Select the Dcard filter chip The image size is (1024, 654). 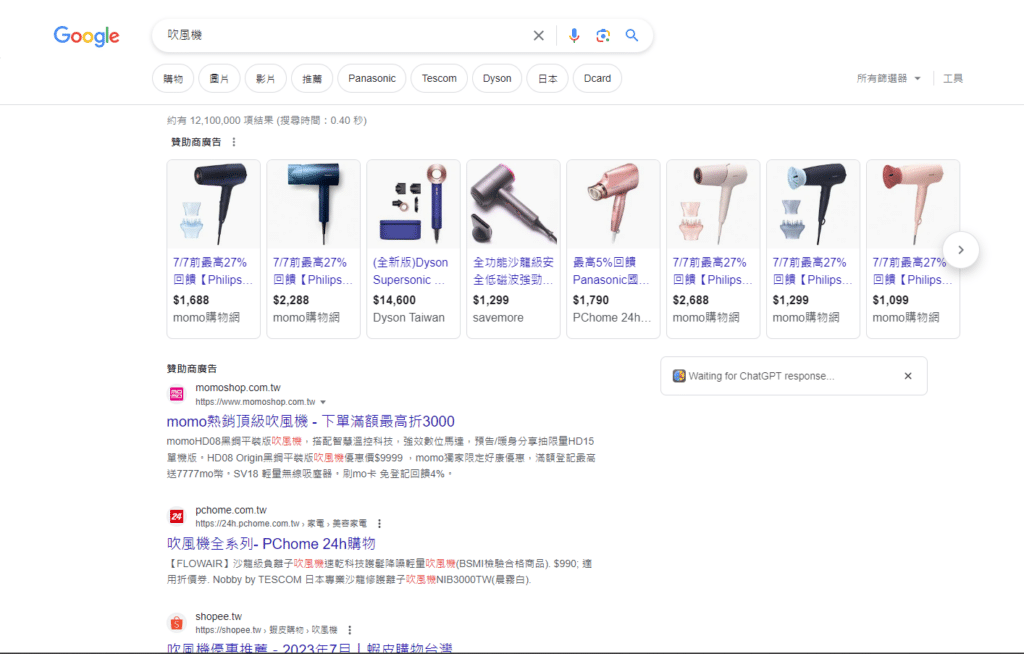[598, 78]
